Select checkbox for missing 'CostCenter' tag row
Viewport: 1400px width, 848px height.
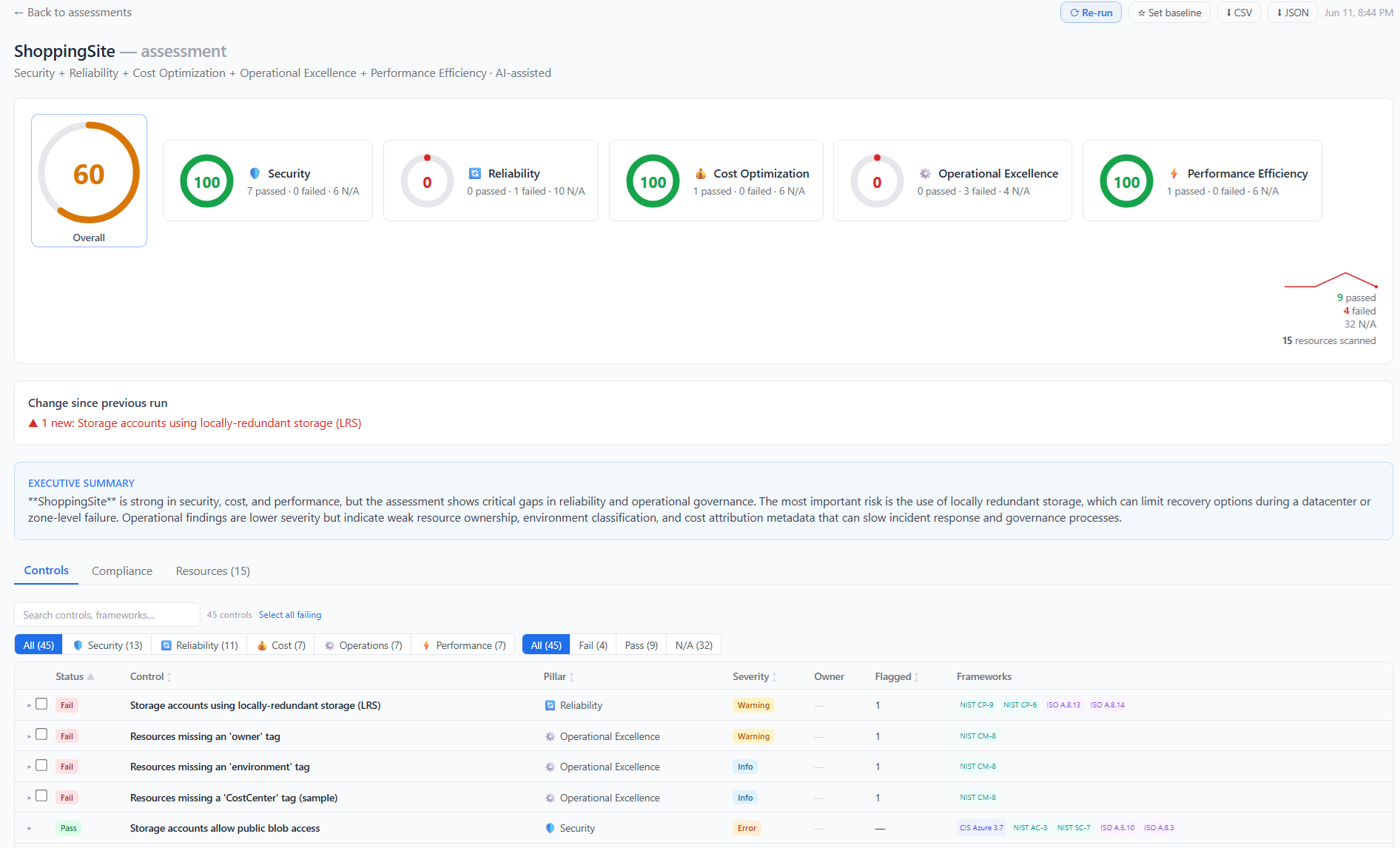tap(41, 796)
